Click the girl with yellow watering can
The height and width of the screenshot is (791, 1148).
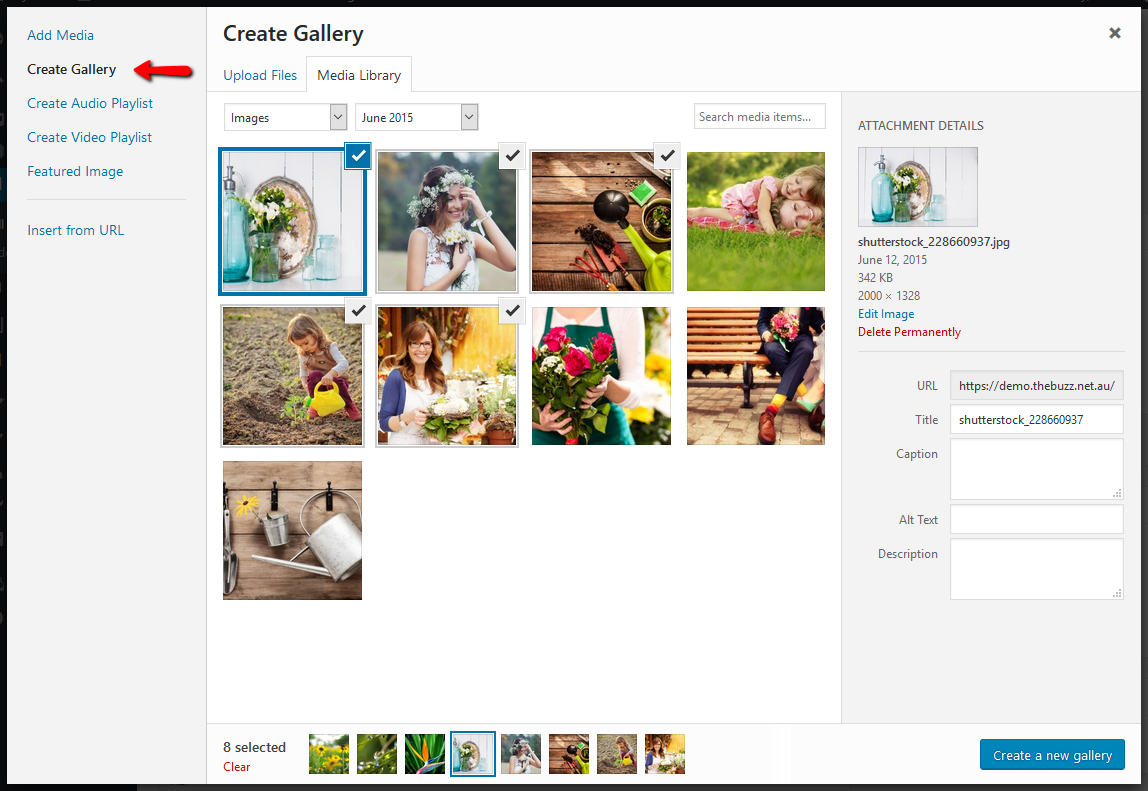(292, 376)
